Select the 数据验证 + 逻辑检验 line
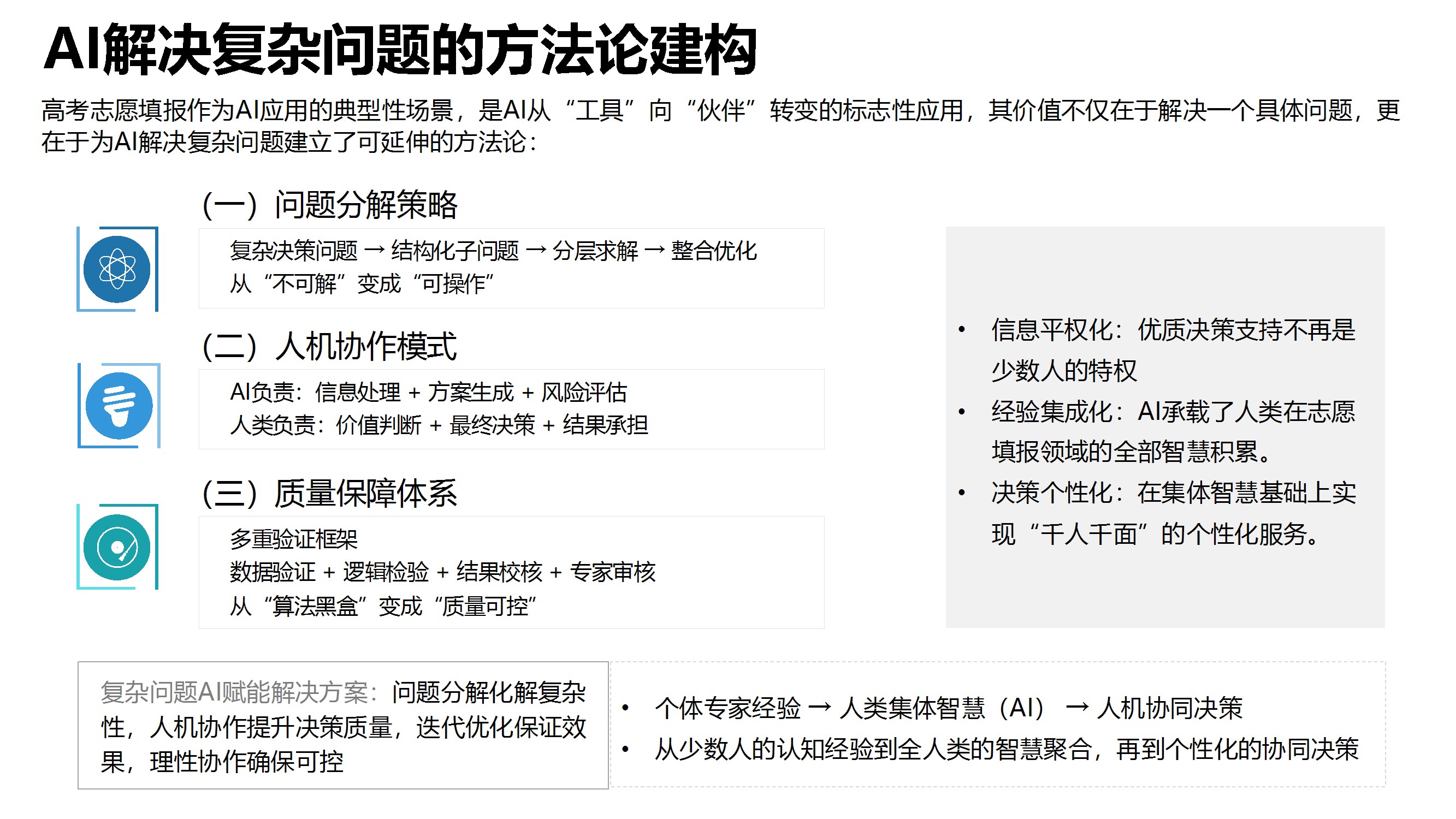 click(x=442, y=572)
